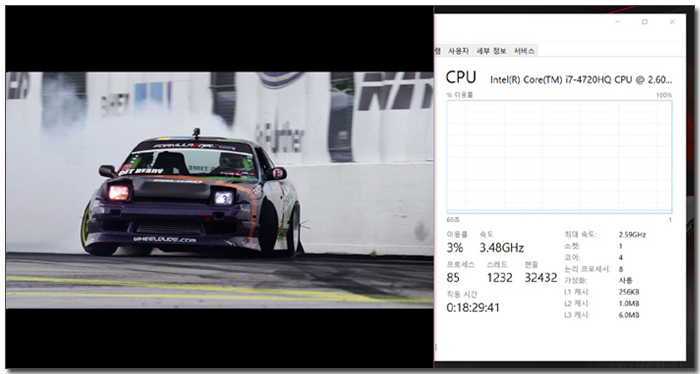This screenshot has height=374, width=700.
Task: Minimize the Task Manager window
Action: pyautogui.click(x=618, y=22)
